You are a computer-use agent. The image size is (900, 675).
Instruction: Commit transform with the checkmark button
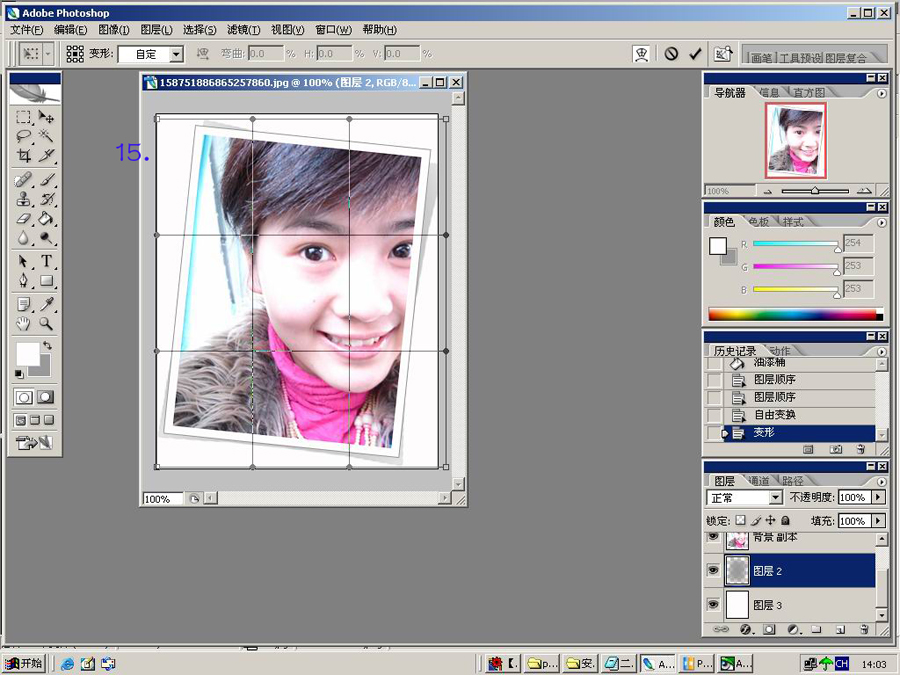(695, 53)
